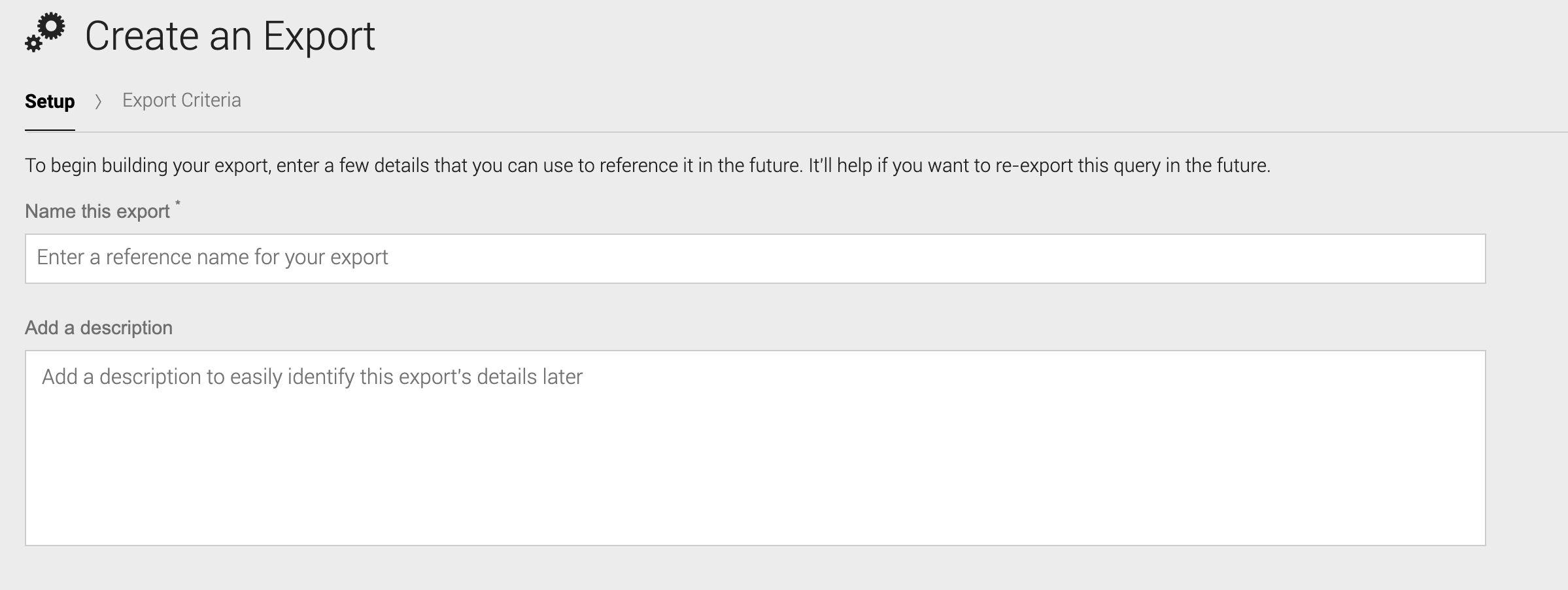
Task: Click the empty lower area of description box
Action: (x=755, y=484)
